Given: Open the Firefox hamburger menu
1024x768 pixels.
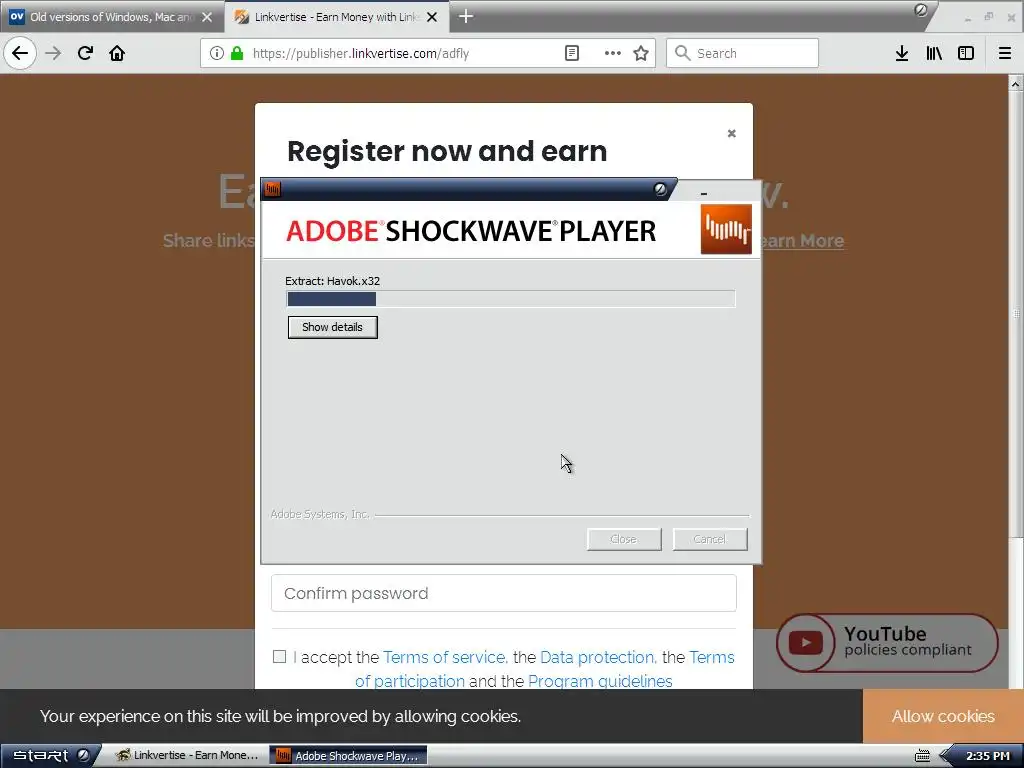Looking at the screenshot, I should pyautogui.click(x=1005, y=53).
